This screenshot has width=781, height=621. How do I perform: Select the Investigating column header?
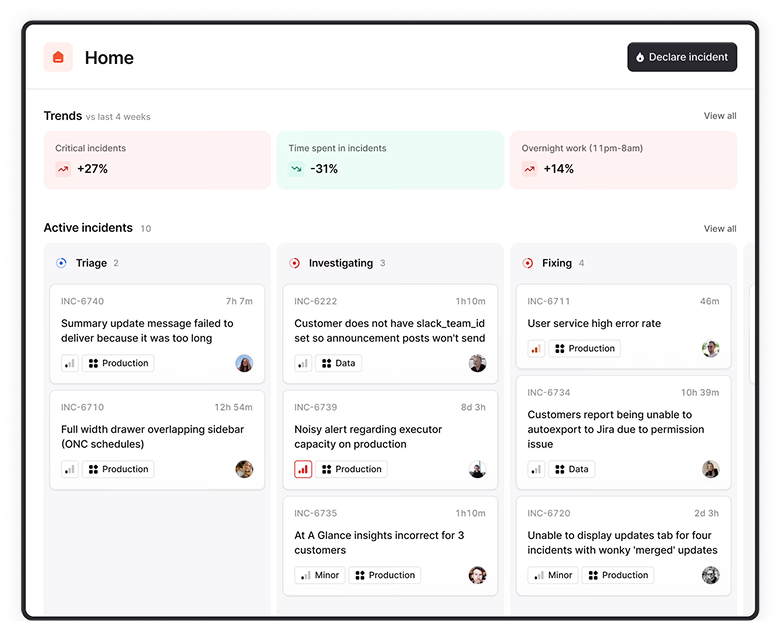point(341,263)
